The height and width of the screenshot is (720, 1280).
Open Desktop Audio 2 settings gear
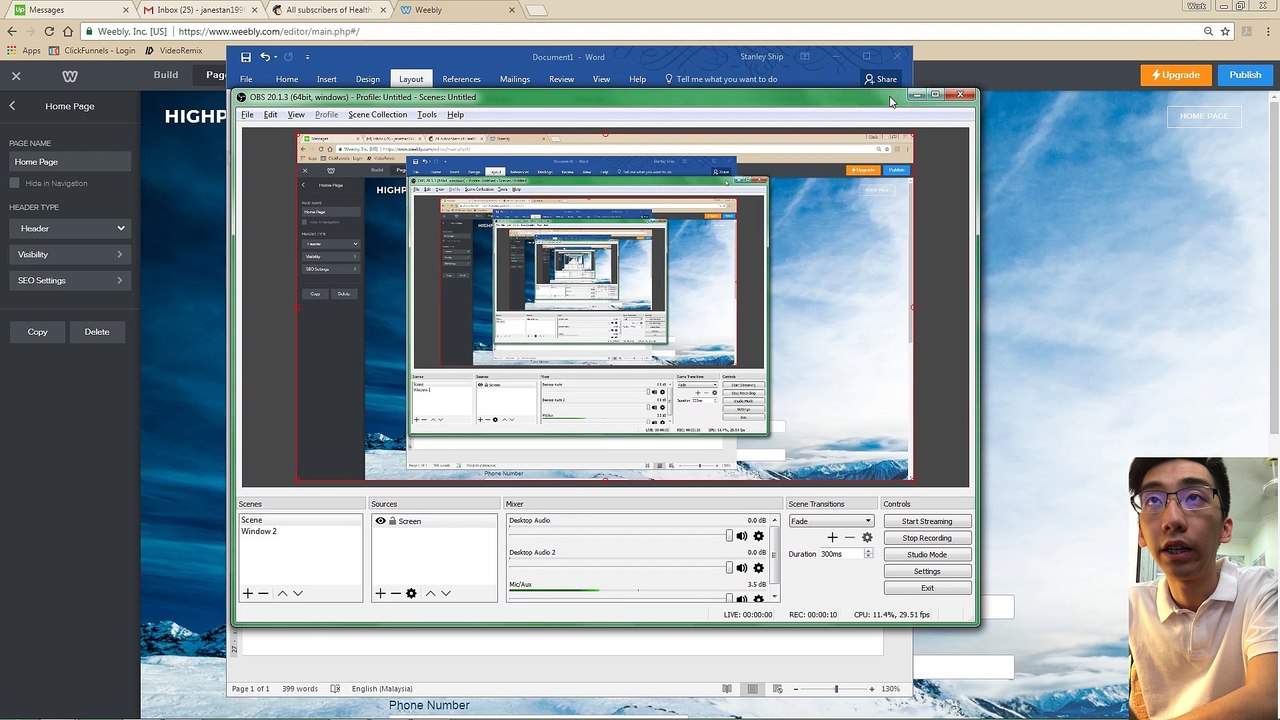[x=758, y=568]
